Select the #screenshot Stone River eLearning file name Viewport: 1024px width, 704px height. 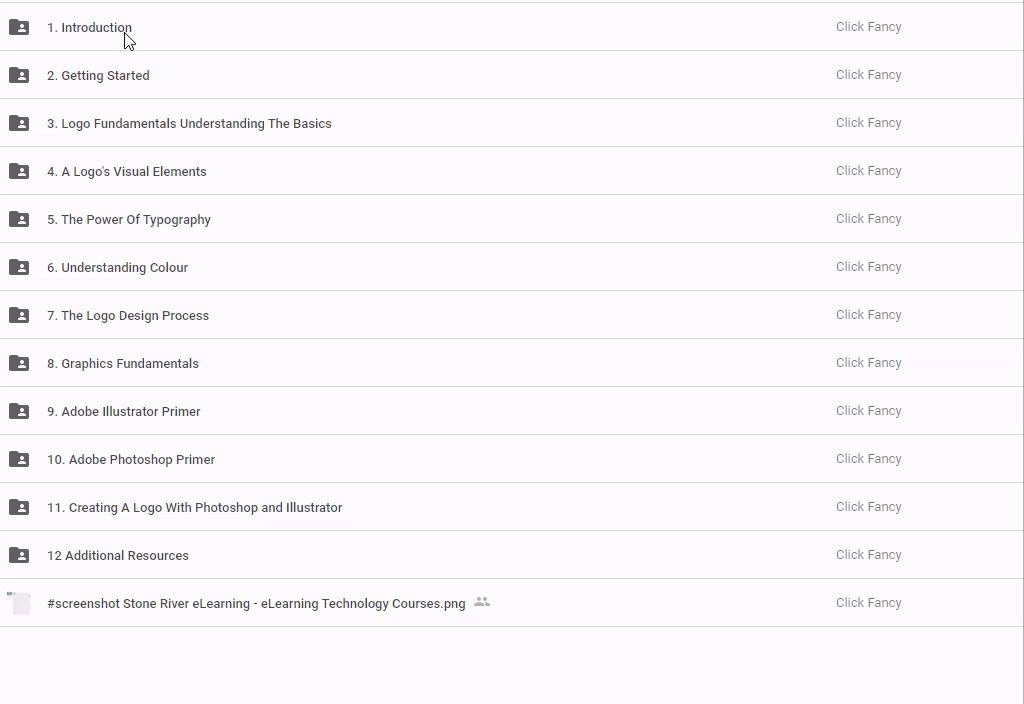256,604
